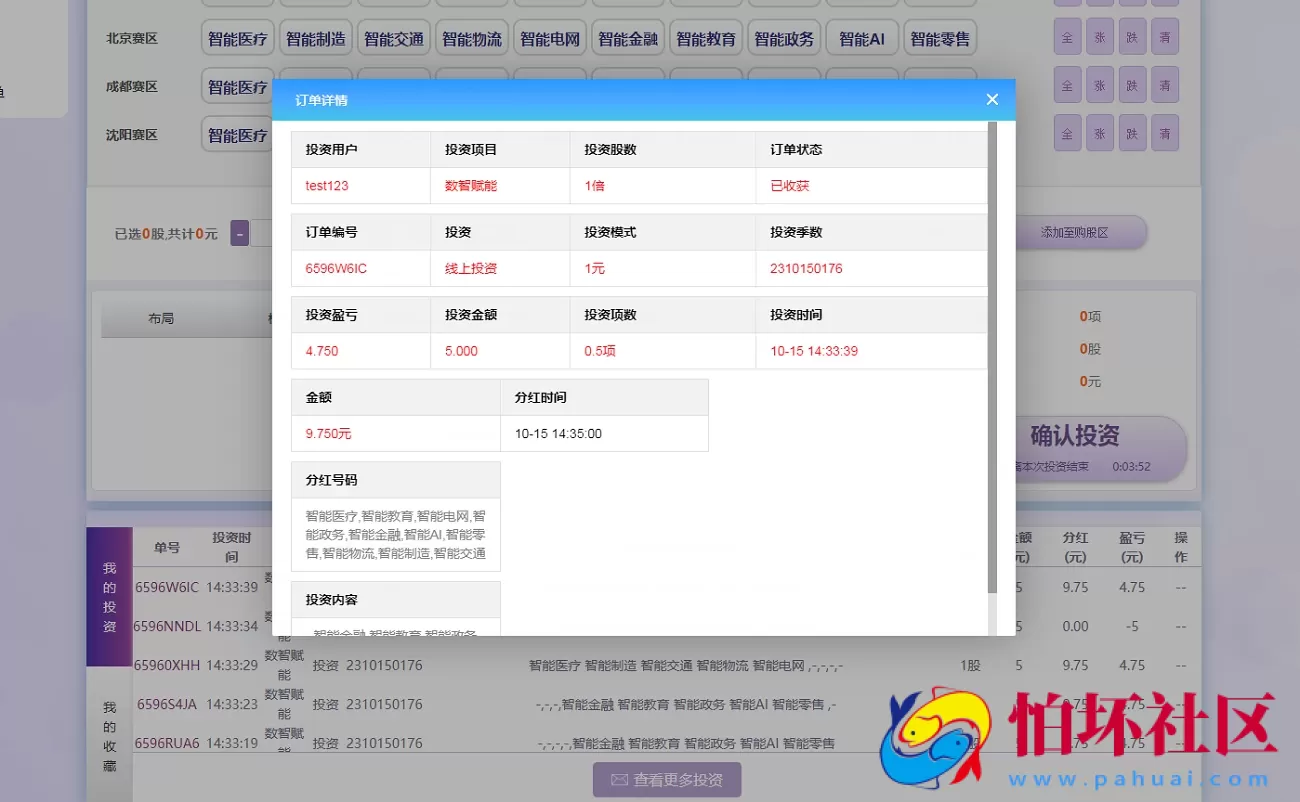Expand more investments via 查看更多投资

pos(667,781)
